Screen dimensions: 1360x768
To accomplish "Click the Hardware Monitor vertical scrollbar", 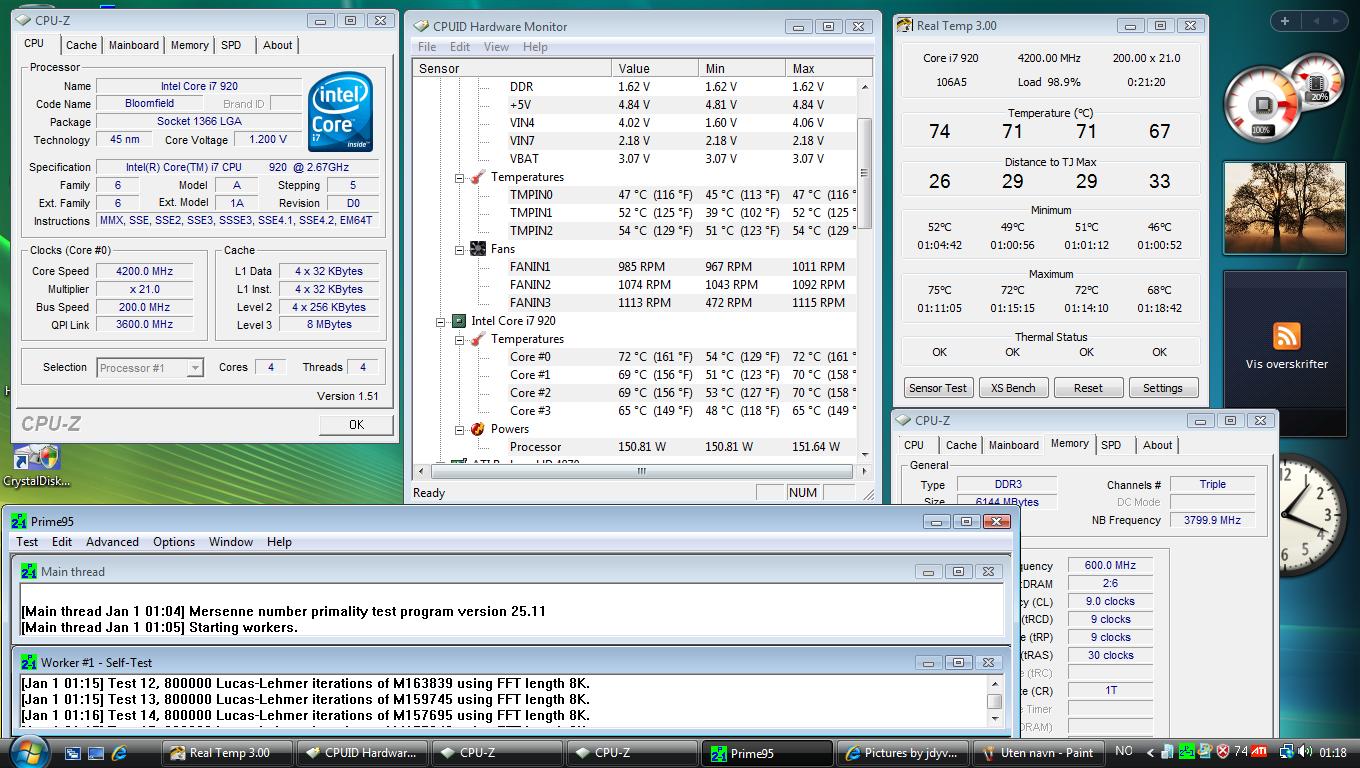I will [x=865, y=176].
